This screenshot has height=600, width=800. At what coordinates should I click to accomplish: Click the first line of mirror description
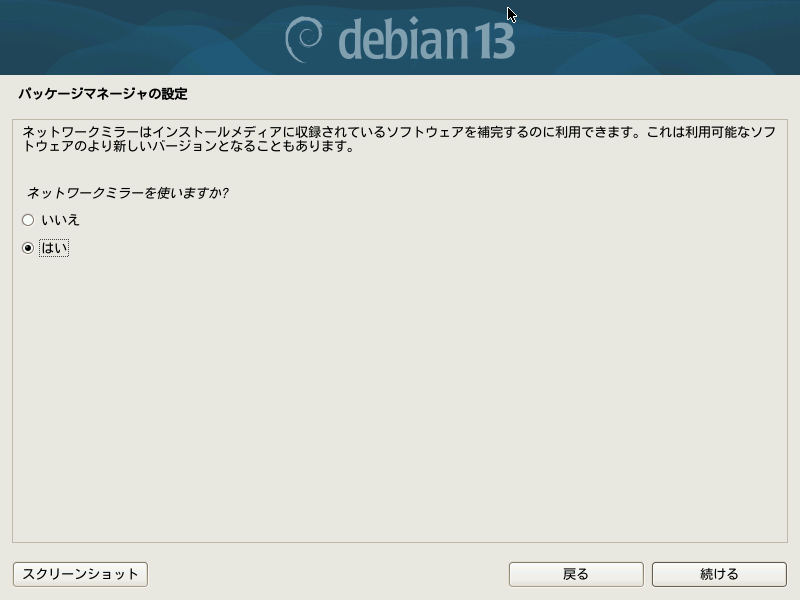399,132
